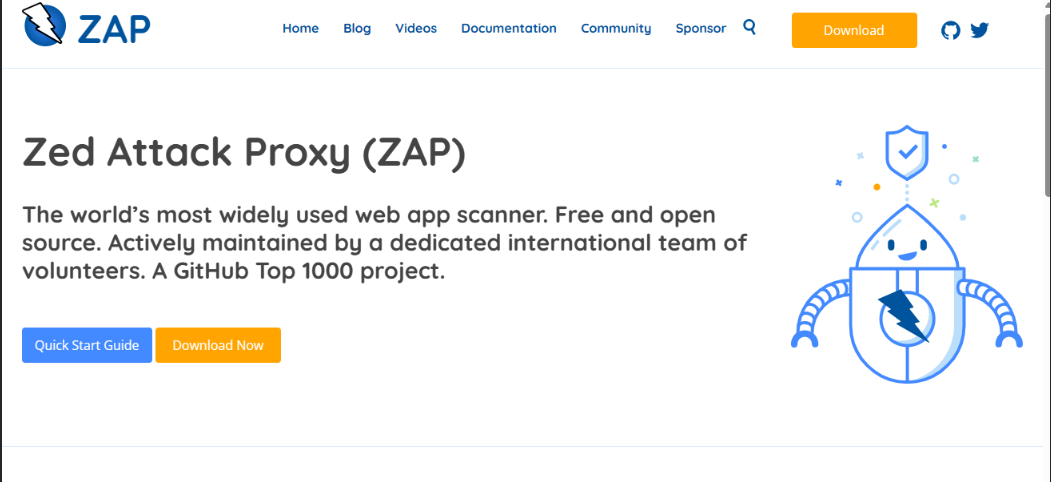Open the Twitter bird icon link

979,30
